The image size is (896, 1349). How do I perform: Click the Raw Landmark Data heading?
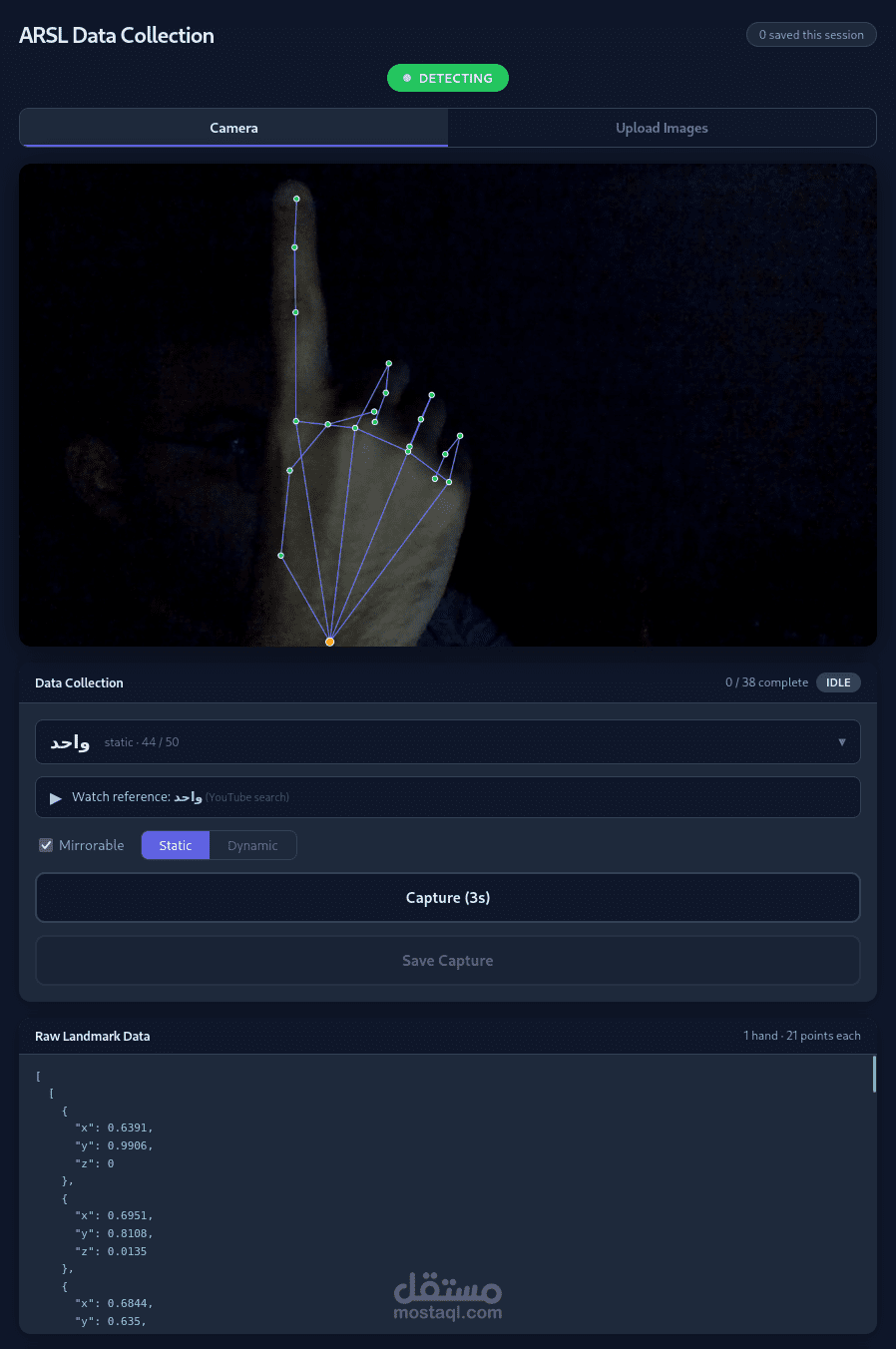(93, 1036)
